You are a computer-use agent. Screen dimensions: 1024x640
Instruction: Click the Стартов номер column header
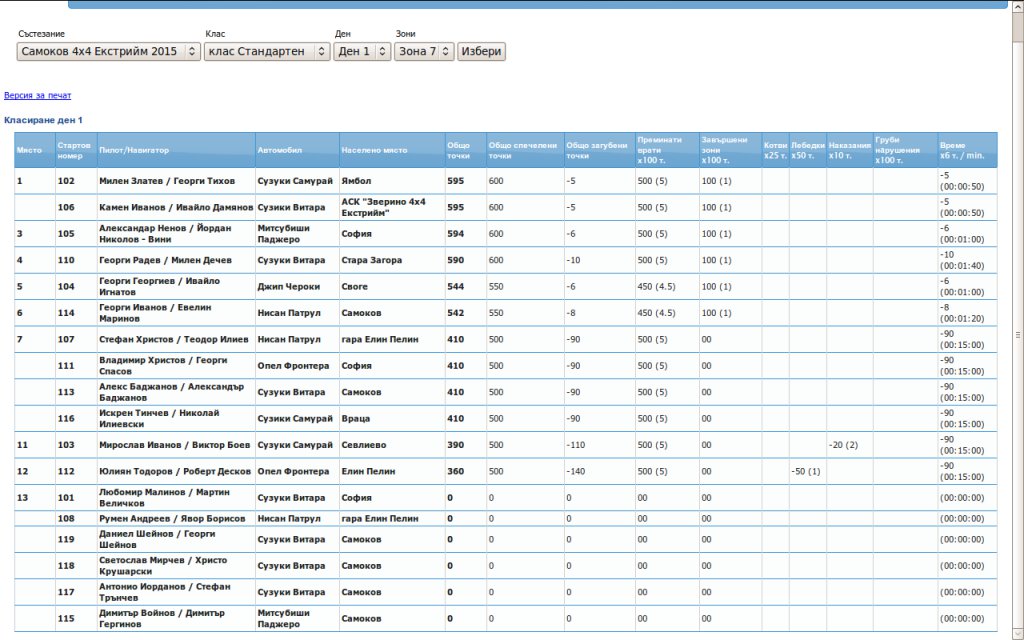point(75,150)
